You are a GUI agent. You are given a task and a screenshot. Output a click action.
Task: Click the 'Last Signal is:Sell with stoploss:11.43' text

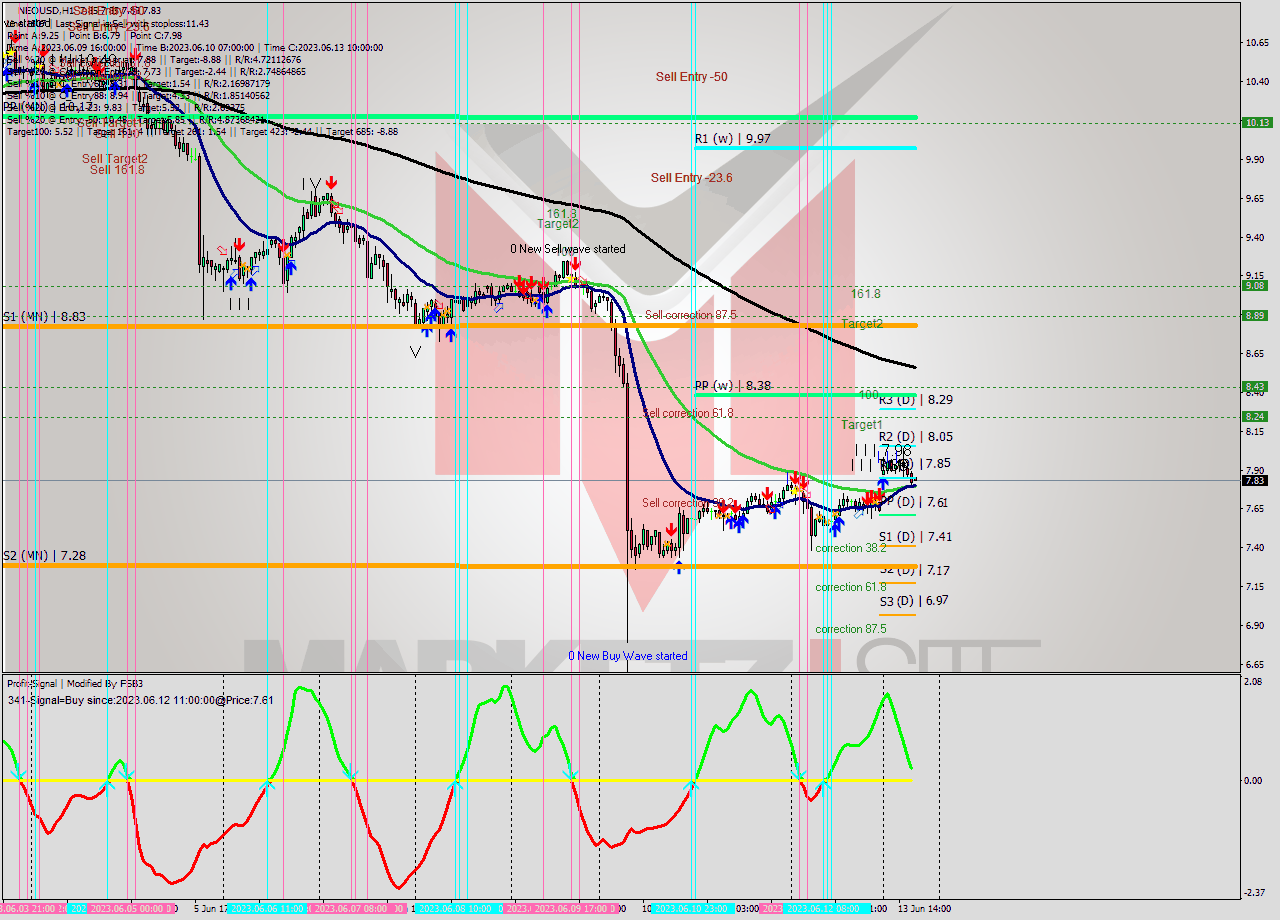pos(132,23)
